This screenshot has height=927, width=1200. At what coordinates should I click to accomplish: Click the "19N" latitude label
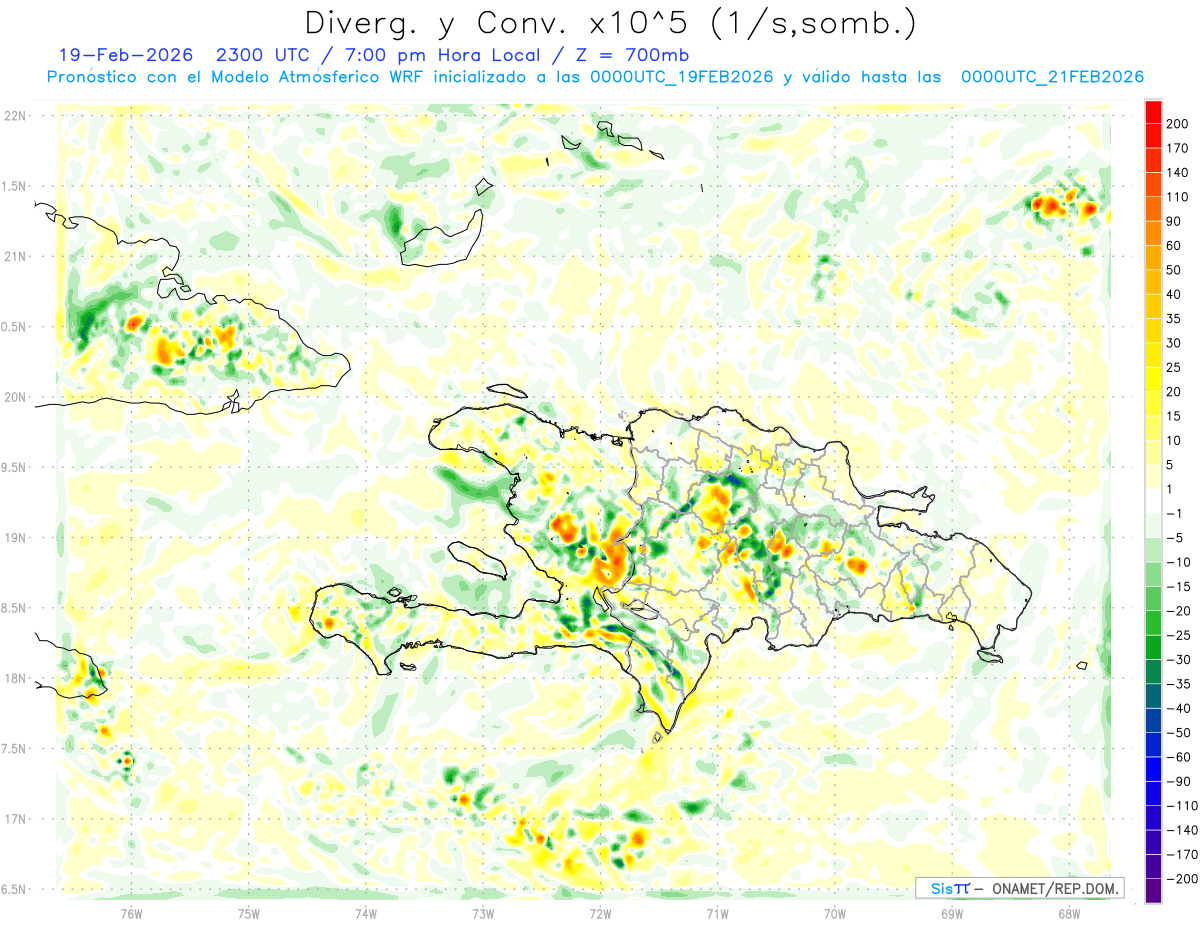coord(15,537)
